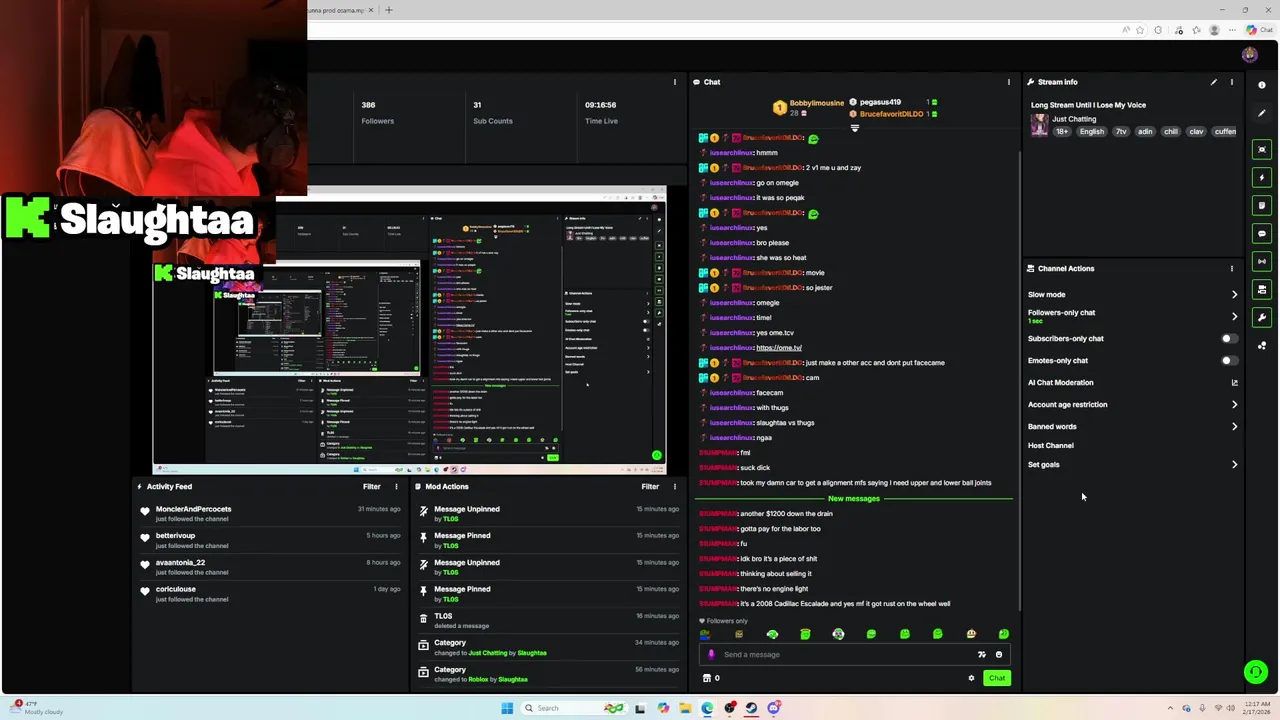Image resolution: width=1280 pixels, height=720 pixels.
Task: Select the broadcast signal icon in the right sidebar
Action: 1262,261
